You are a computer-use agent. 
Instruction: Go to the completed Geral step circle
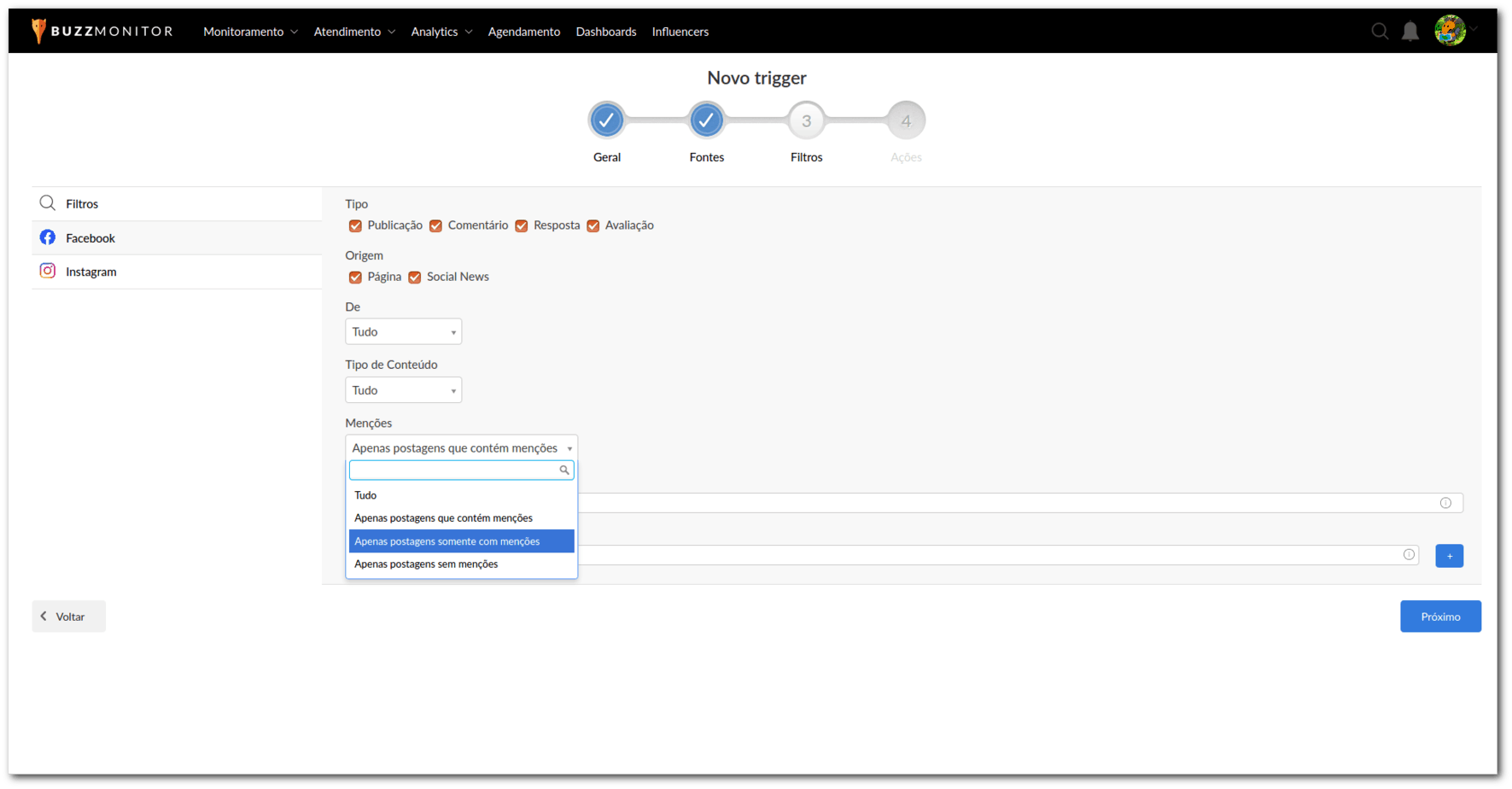click(x=606, y=120)
